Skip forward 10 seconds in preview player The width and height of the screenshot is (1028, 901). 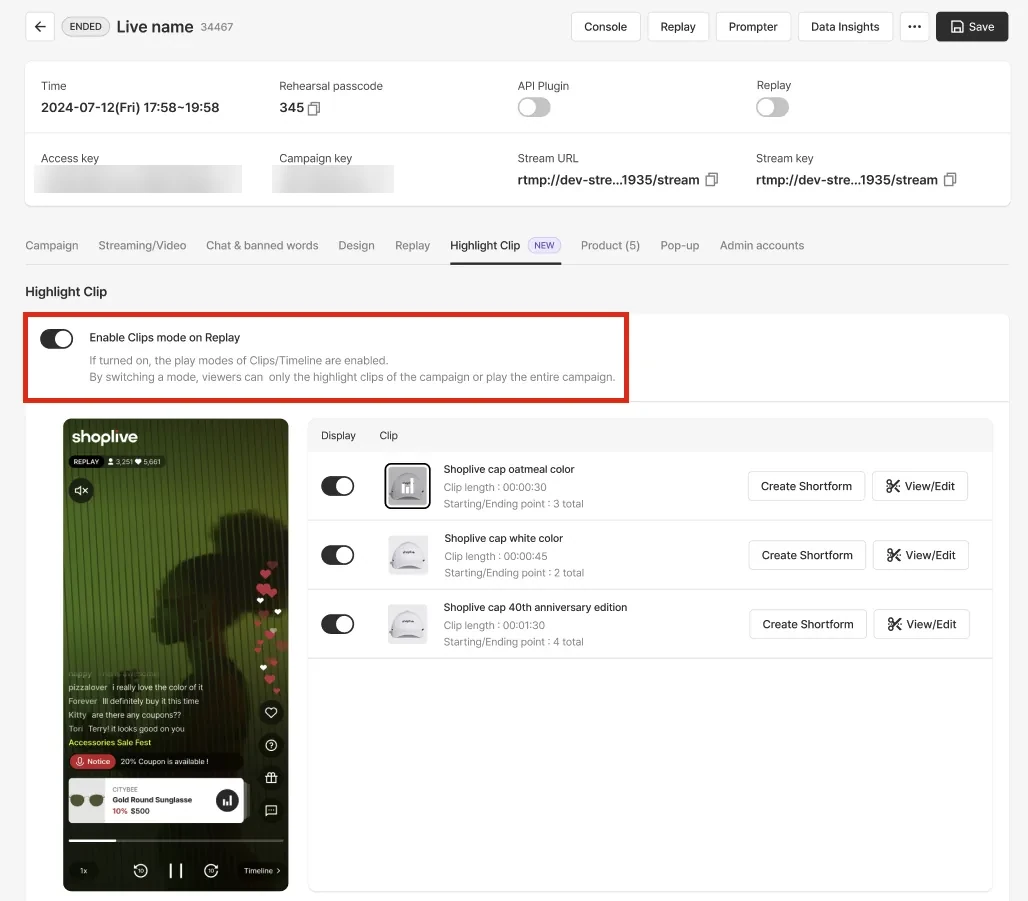tap(211, 871)
